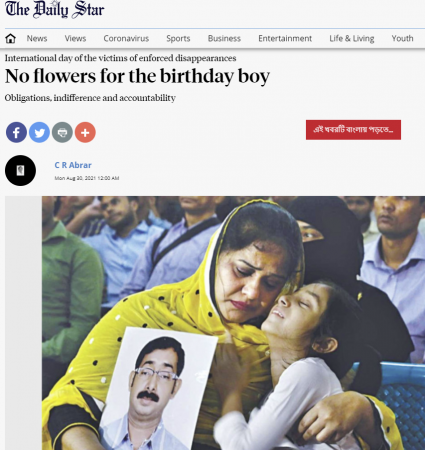Open the Youth section

point(402,39)
